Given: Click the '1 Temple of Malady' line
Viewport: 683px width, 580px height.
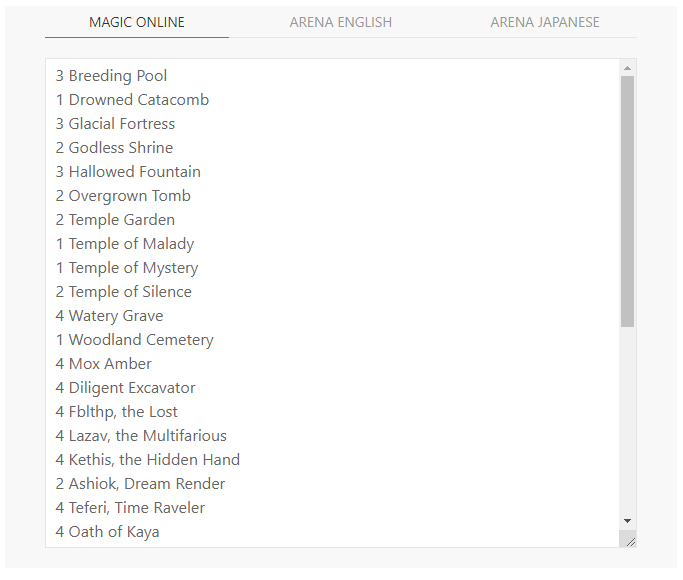Looking at the screenshot, I should point(125,244).
